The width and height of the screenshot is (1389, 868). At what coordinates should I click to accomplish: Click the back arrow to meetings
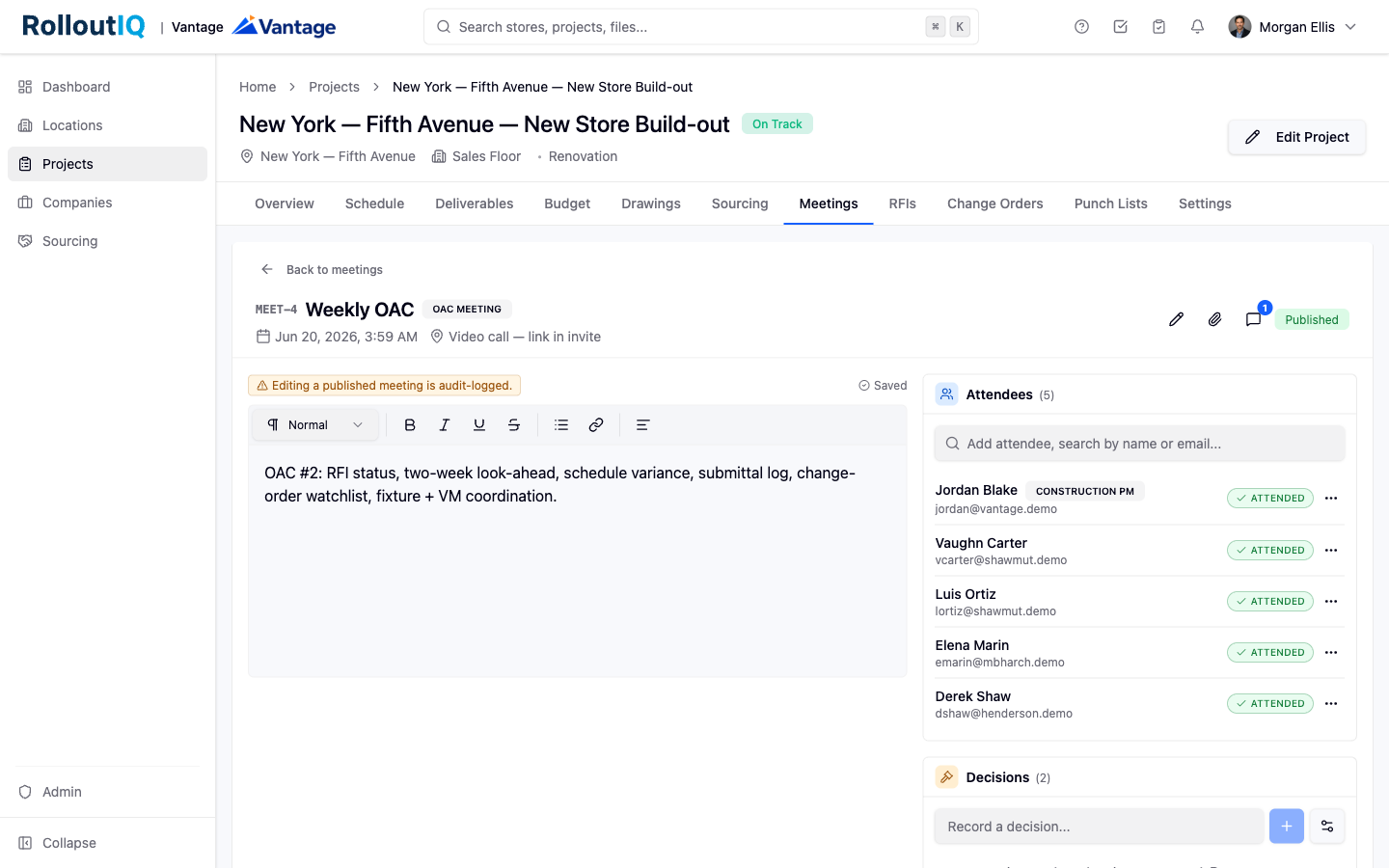click(267, 270)
